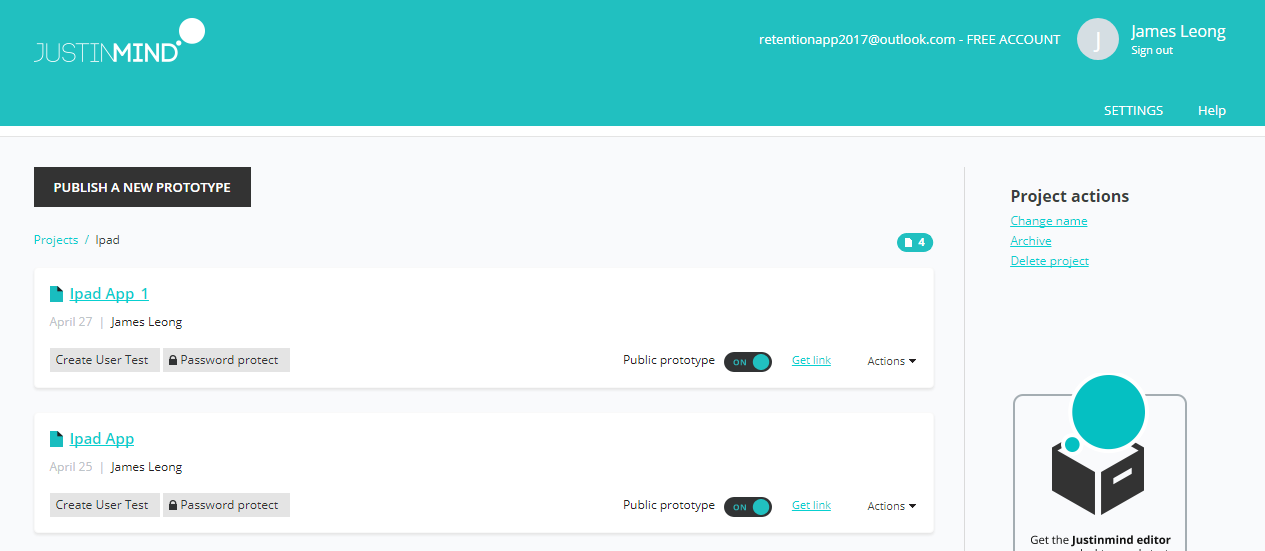This screenshot has height=551, width=1265.
Task: Expand the Actions dropdown for Ipad App
Action: 891,507
